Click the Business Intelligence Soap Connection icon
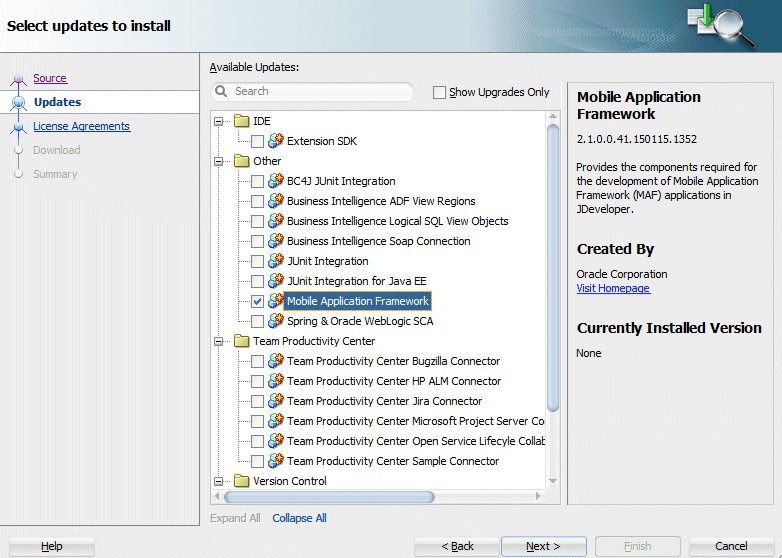 (x=276, y=241)
